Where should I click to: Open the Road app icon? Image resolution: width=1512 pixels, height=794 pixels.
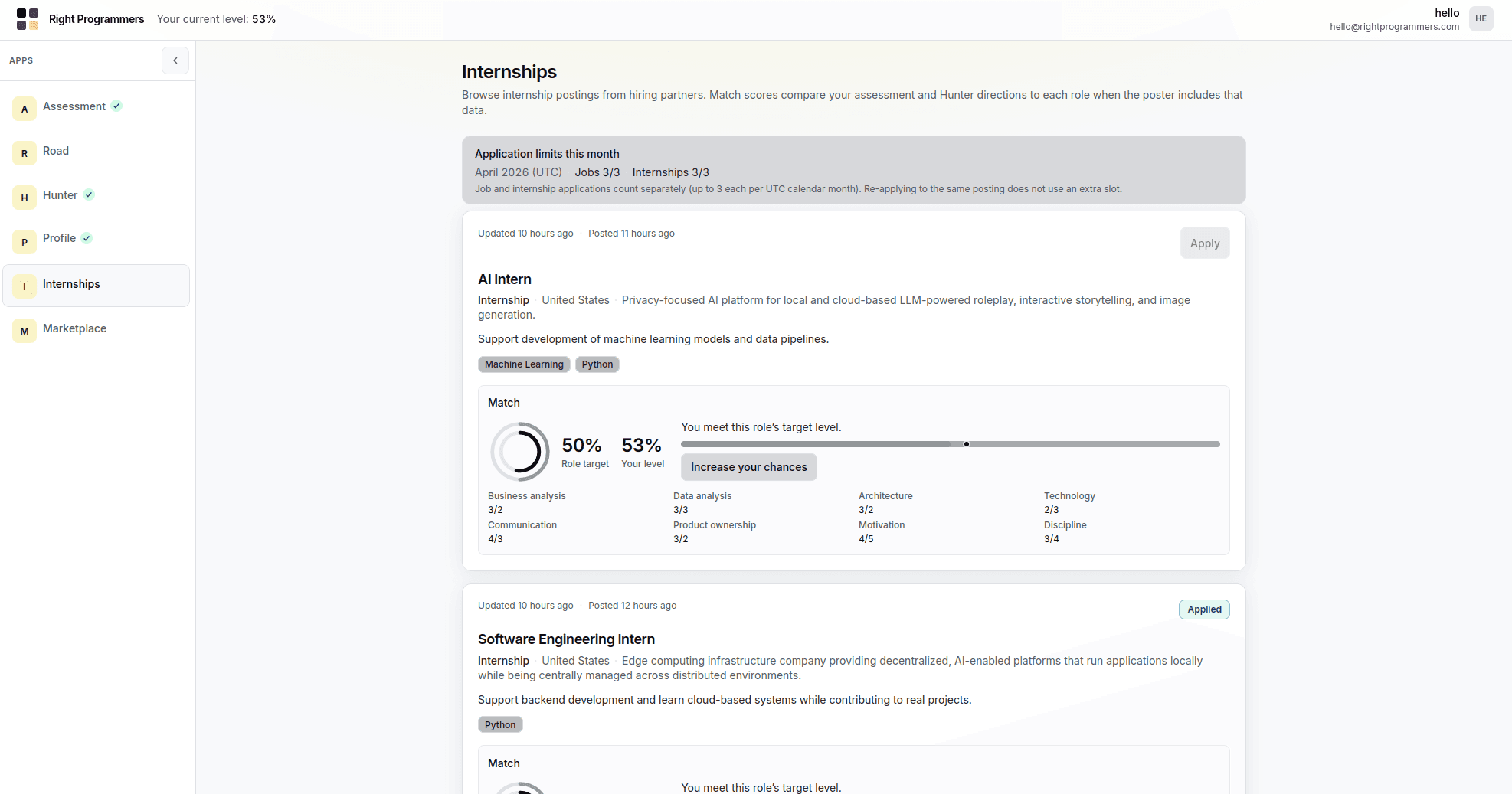[25, 152]
